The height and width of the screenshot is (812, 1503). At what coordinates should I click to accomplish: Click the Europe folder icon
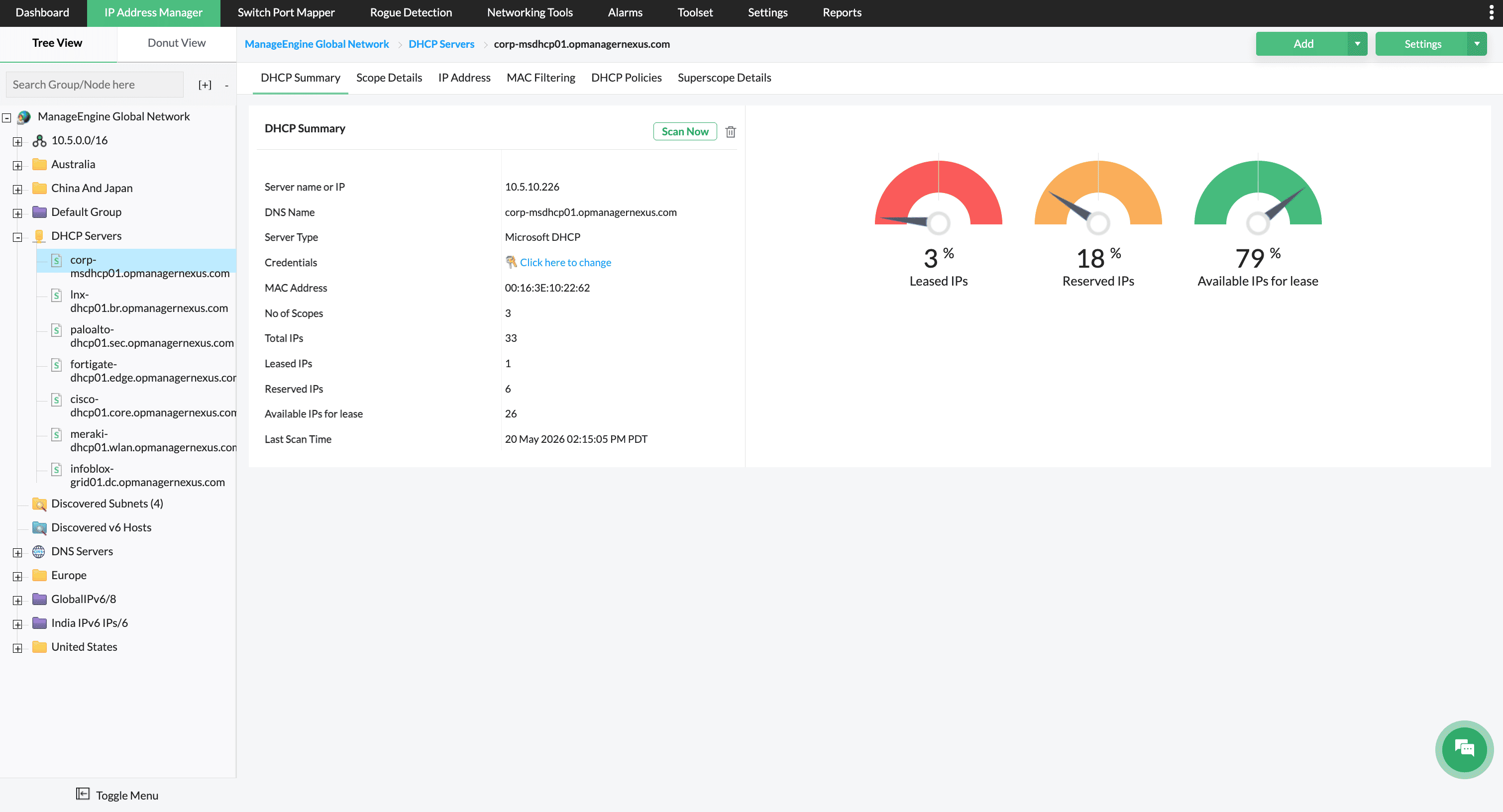tap(39, 576)
